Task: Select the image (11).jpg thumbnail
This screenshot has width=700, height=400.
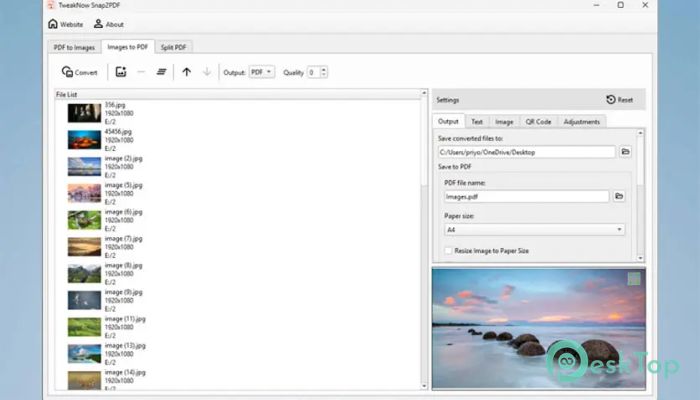Action: coord(84,327)
